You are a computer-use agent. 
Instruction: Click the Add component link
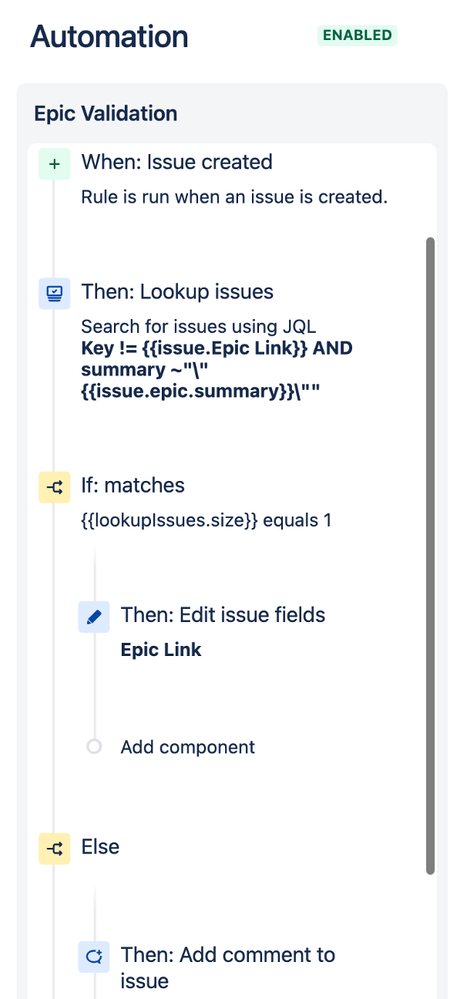click(x=187, y=747)
